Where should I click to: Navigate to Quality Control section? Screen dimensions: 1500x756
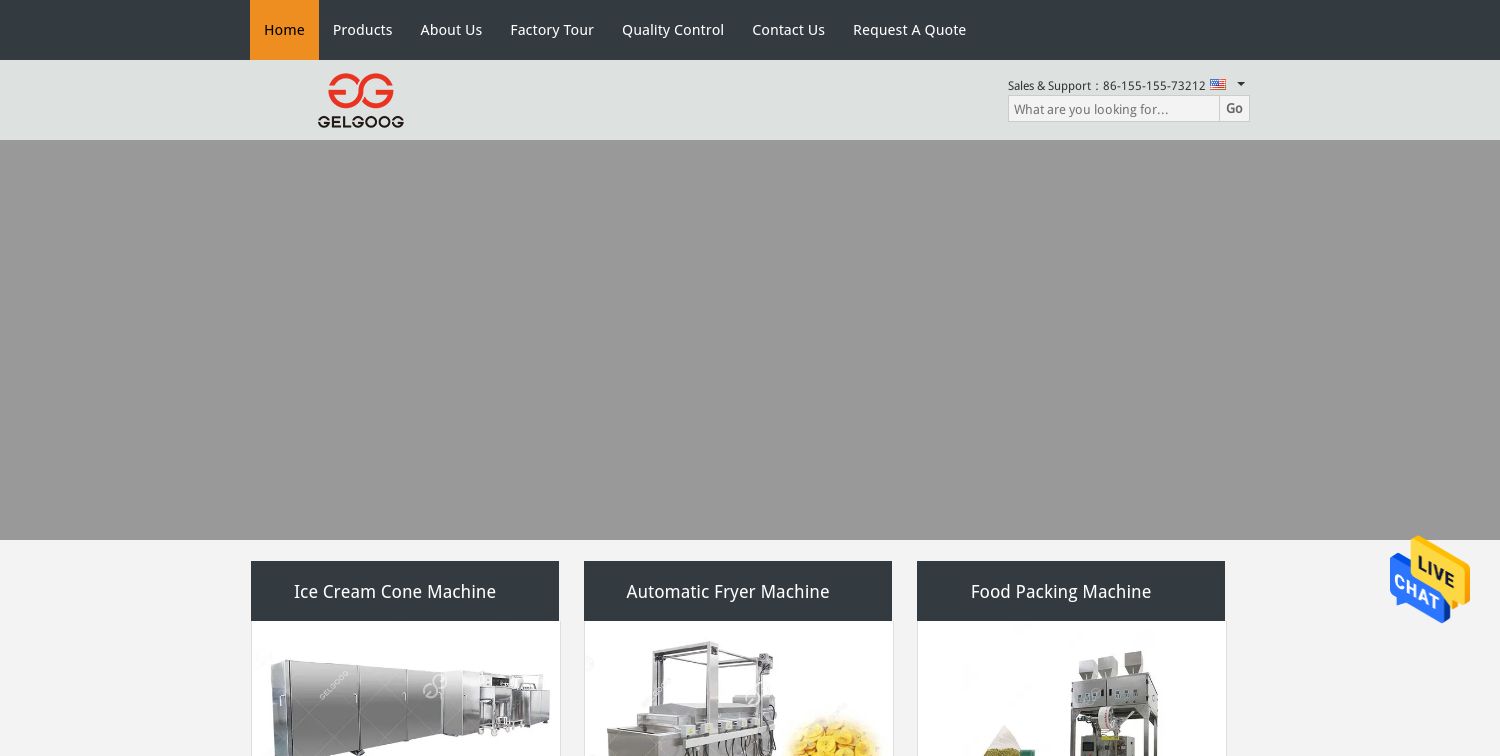tap(673, 30)
